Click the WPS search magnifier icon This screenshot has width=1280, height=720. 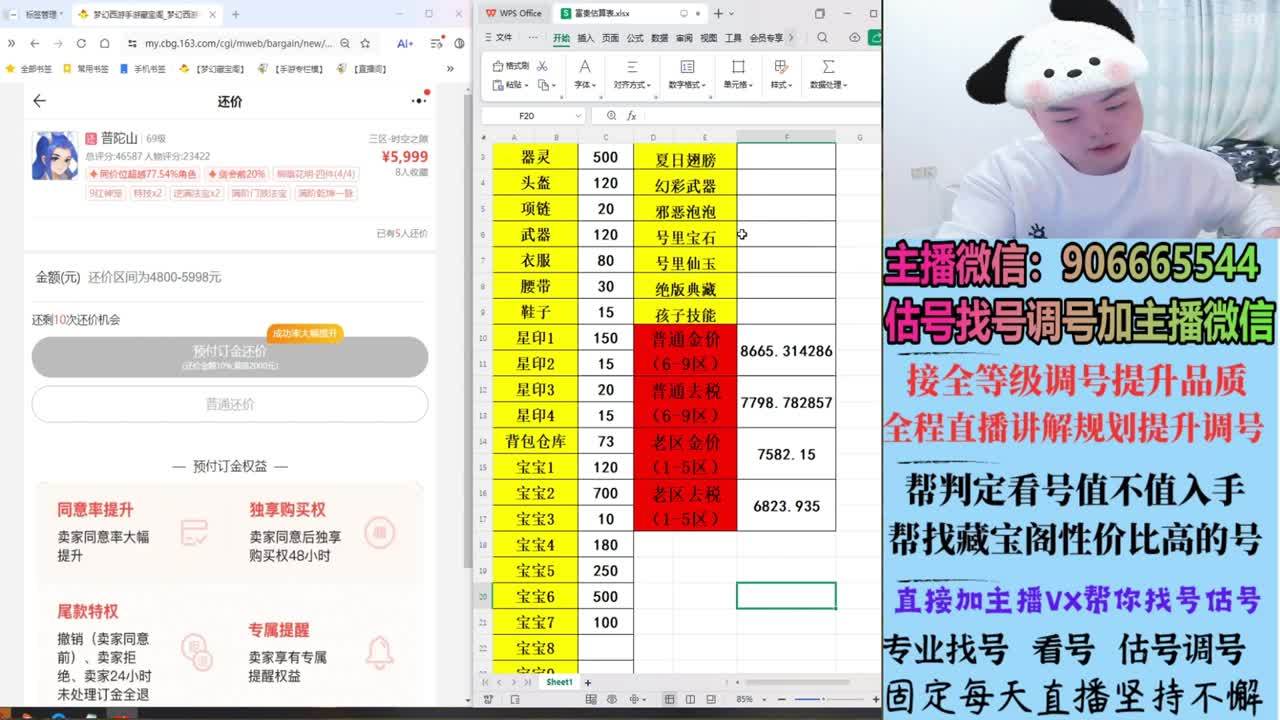(x=822, y=38)
